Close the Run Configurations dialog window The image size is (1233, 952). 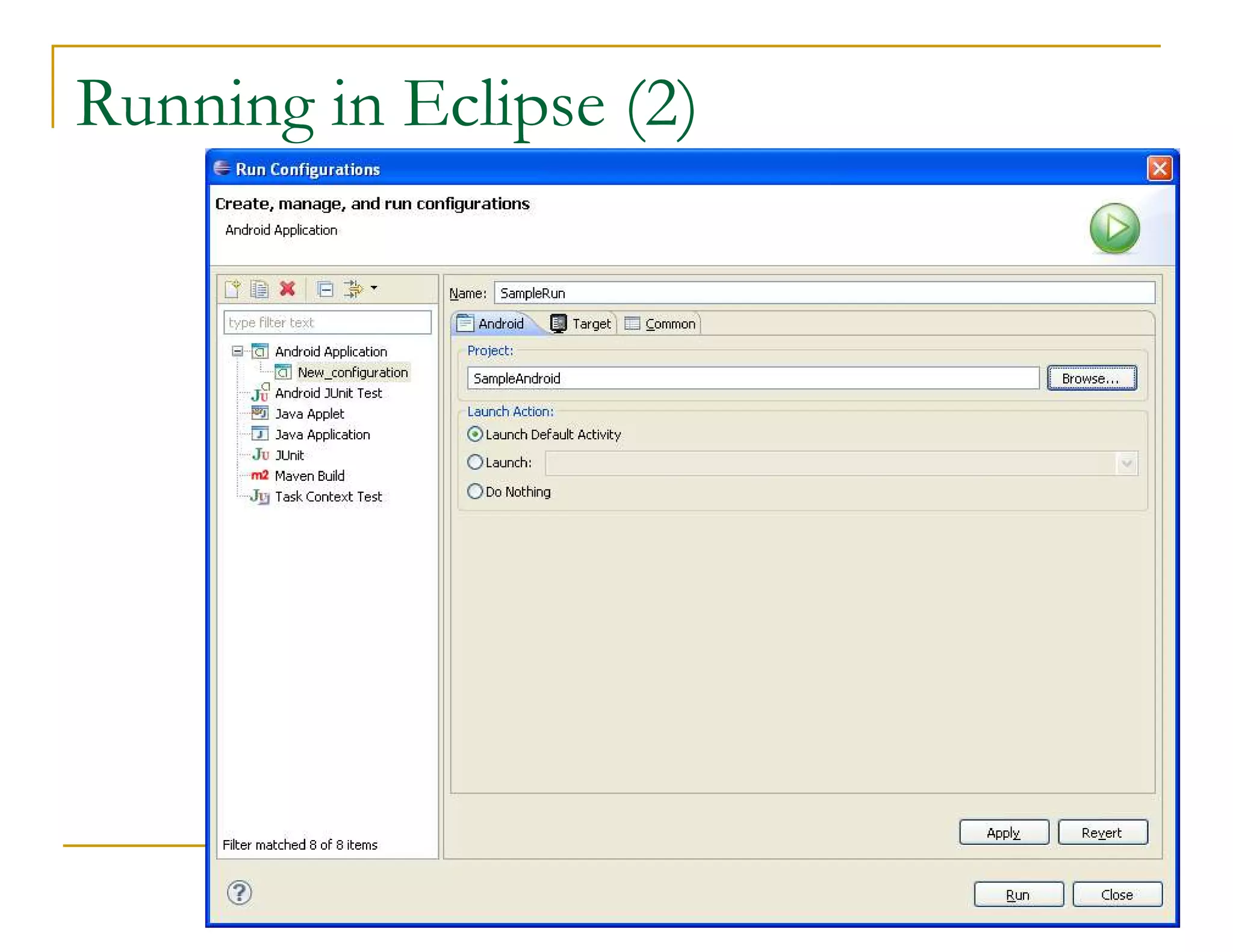pos(1160,168)
